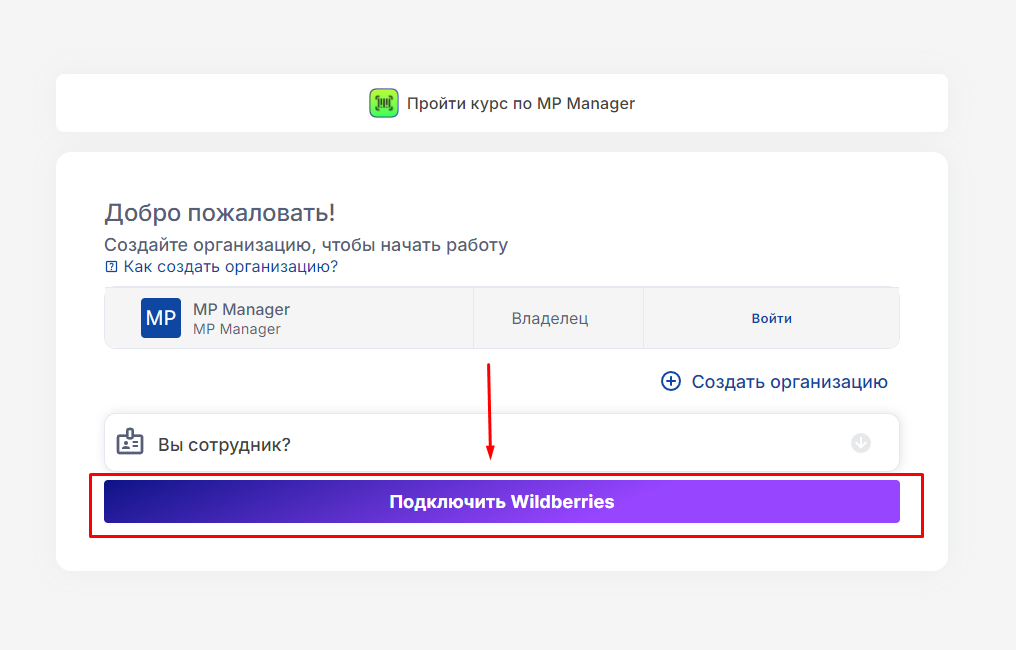The height and width of the screenshot is (650, 1016).
Task: Click the MP Manager organization subtitle
Action: point(236,329)
